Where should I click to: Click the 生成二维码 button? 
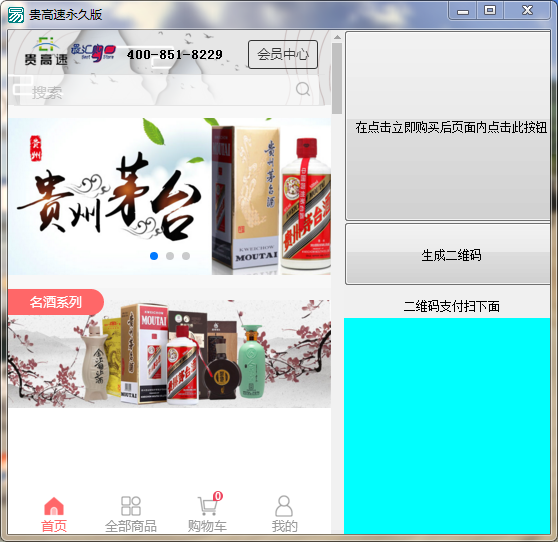pyautogui.click(x=448, y=254)
